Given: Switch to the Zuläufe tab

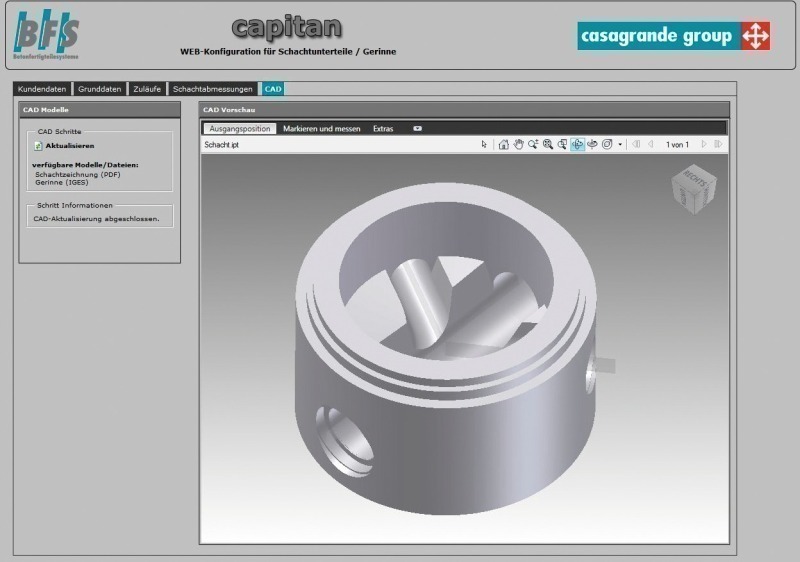Looking at the screenshot, I should (x=147, y=89).
